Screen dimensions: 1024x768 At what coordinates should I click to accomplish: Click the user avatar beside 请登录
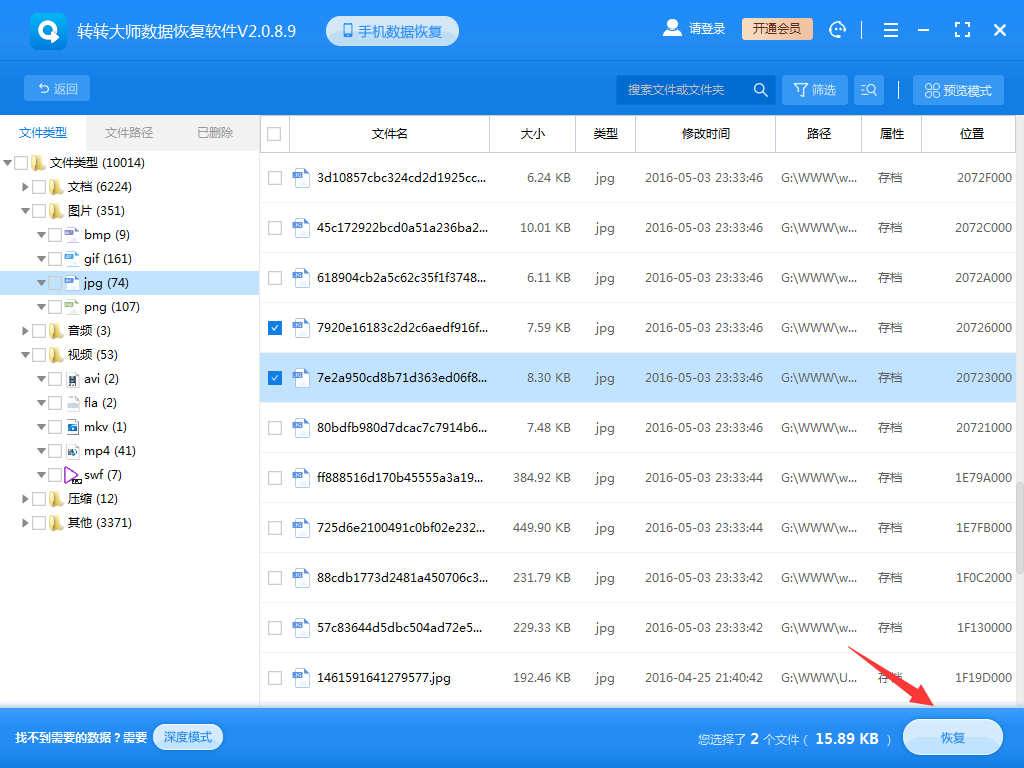point(672,27)
